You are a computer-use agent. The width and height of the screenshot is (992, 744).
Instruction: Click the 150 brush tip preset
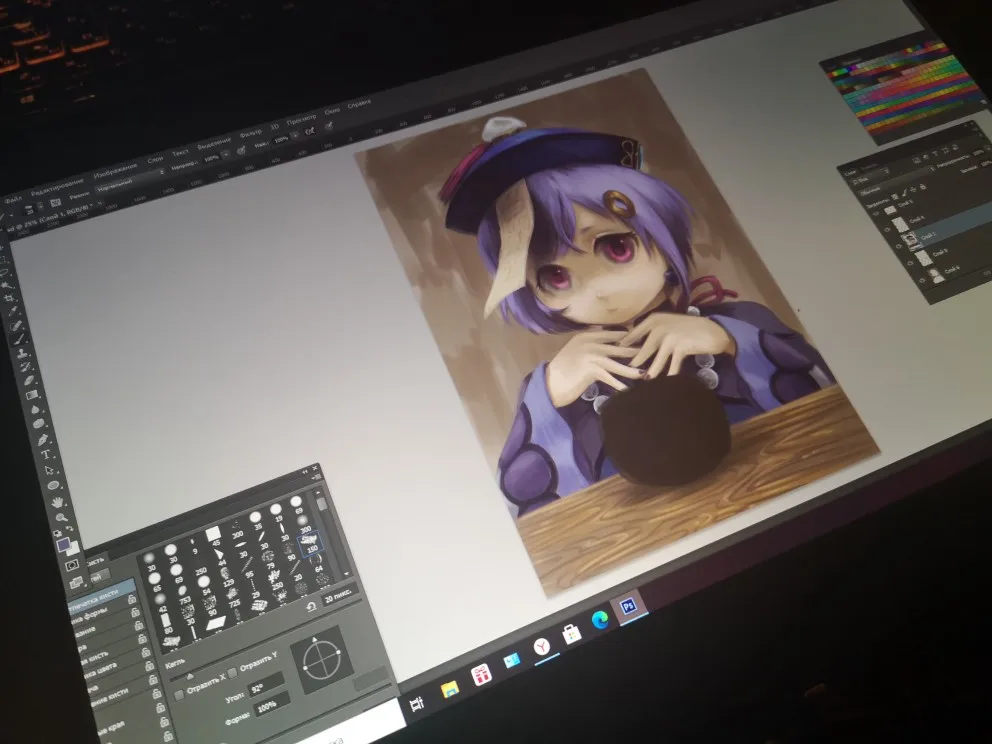coord(311,545)
